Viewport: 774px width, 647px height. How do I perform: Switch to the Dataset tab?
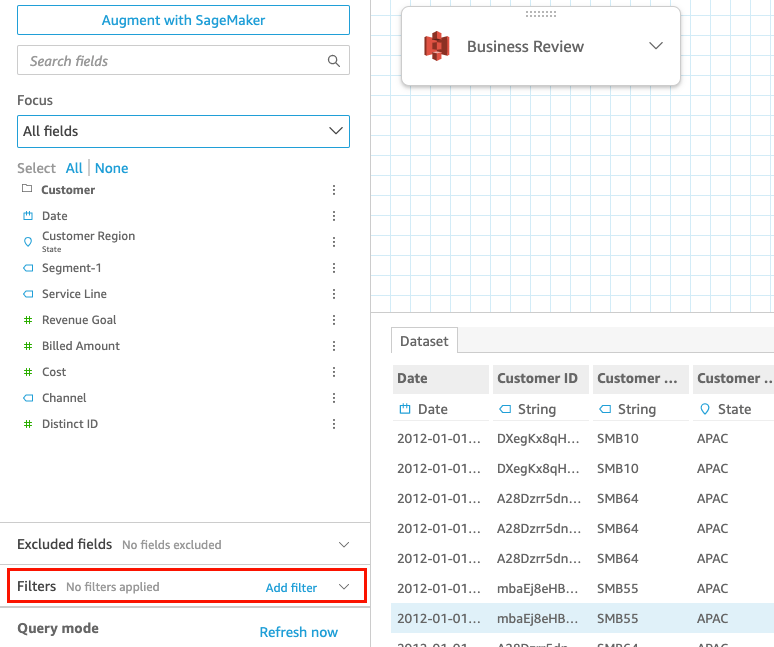[424, 341]
